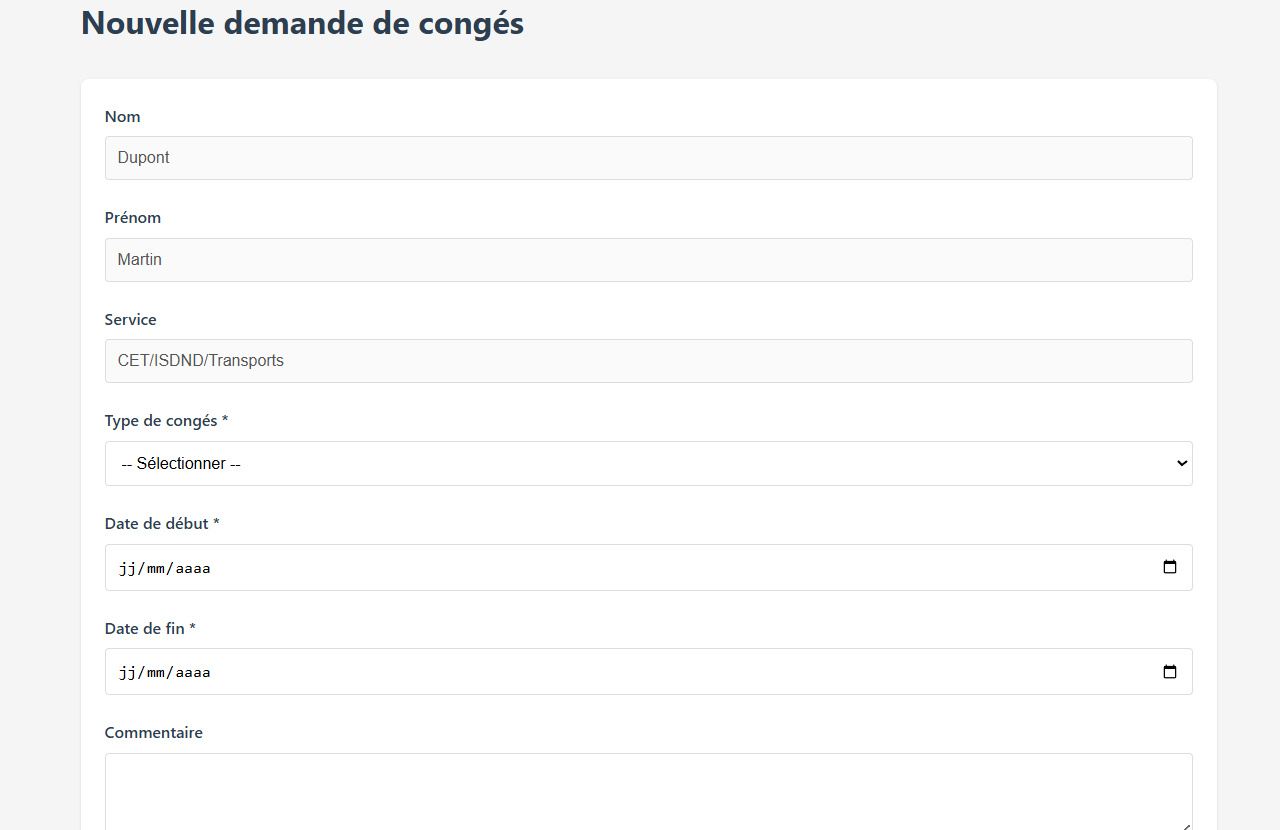Select the month segment of Date de fin

point(155,673)
